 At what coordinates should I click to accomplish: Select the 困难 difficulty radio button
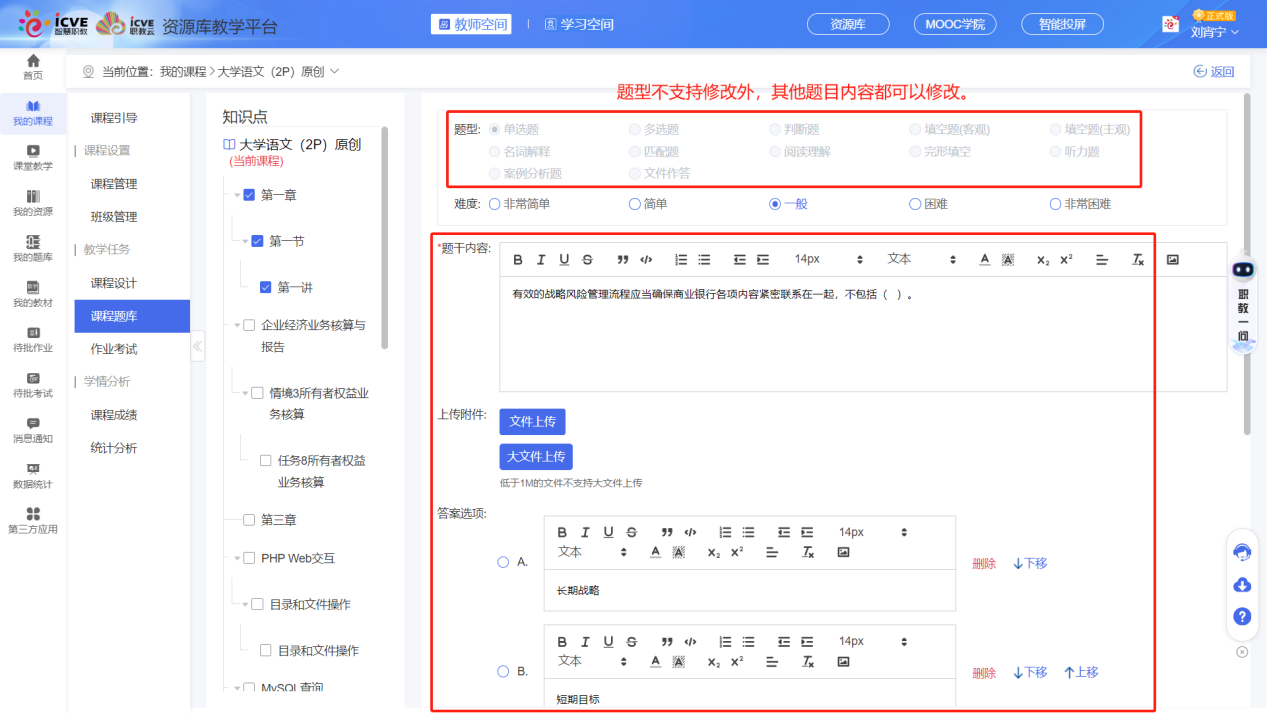(x=916, y=203)
